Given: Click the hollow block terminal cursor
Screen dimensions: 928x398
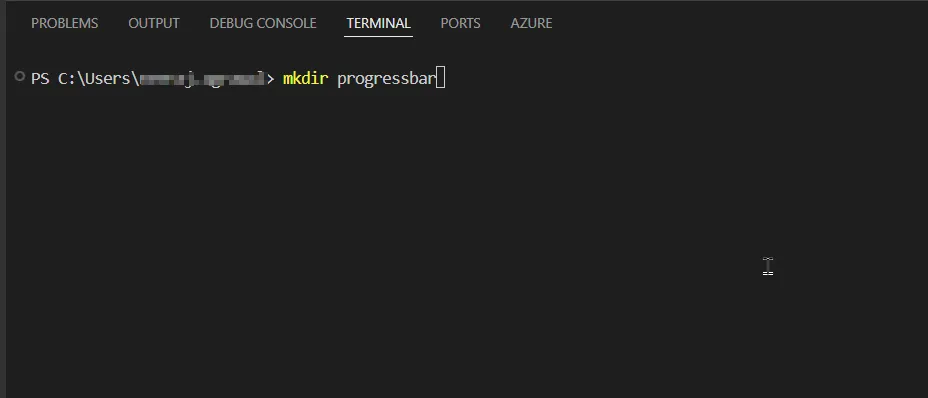Looking at the screenshot, I should [x=440, y=78].
